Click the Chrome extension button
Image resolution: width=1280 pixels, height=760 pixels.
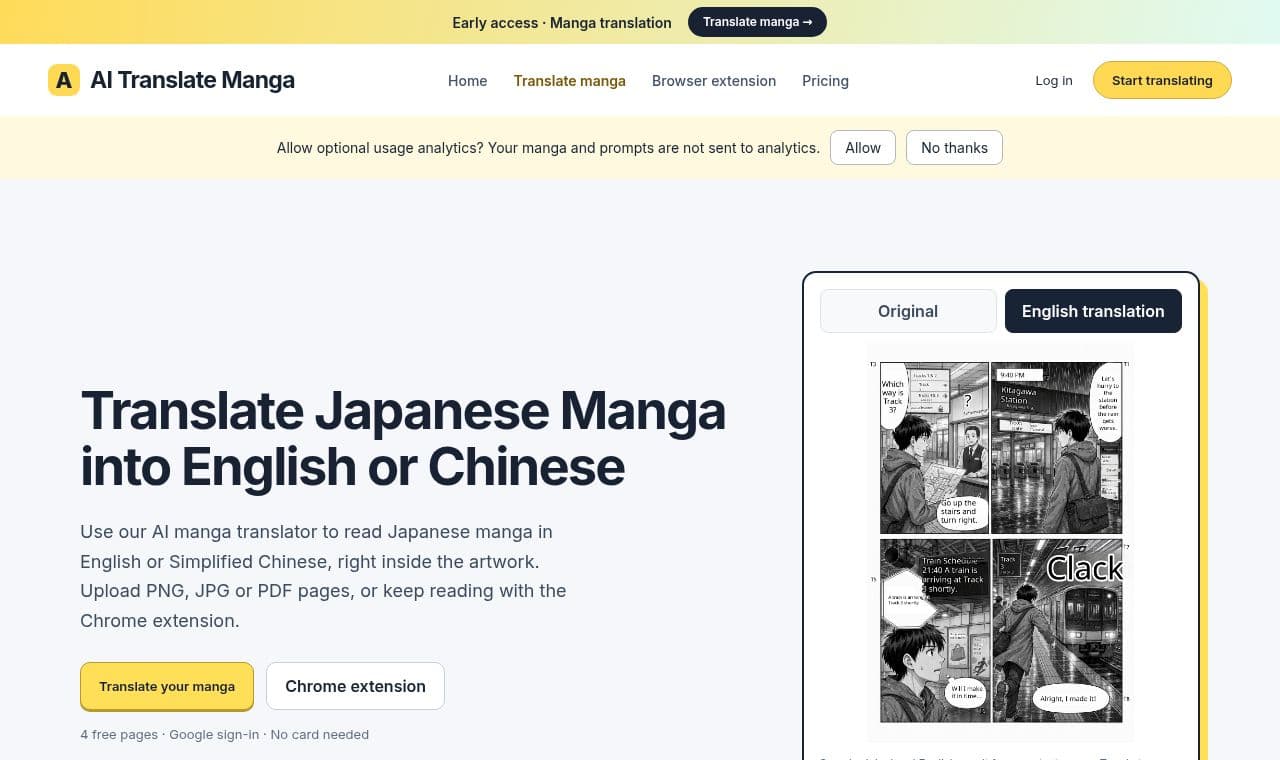tap(355, 686)
